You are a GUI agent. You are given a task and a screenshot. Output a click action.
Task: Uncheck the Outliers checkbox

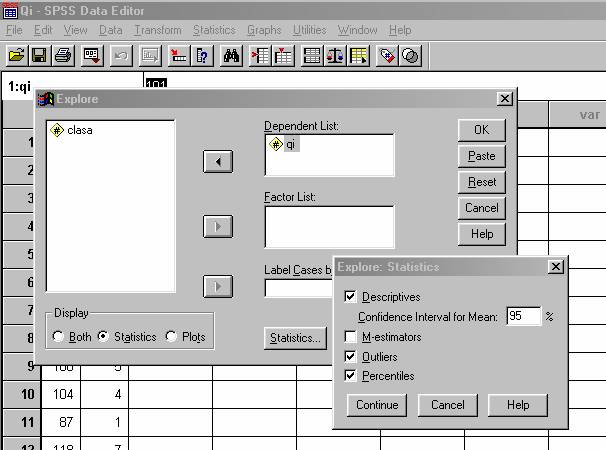pos(350,356)
